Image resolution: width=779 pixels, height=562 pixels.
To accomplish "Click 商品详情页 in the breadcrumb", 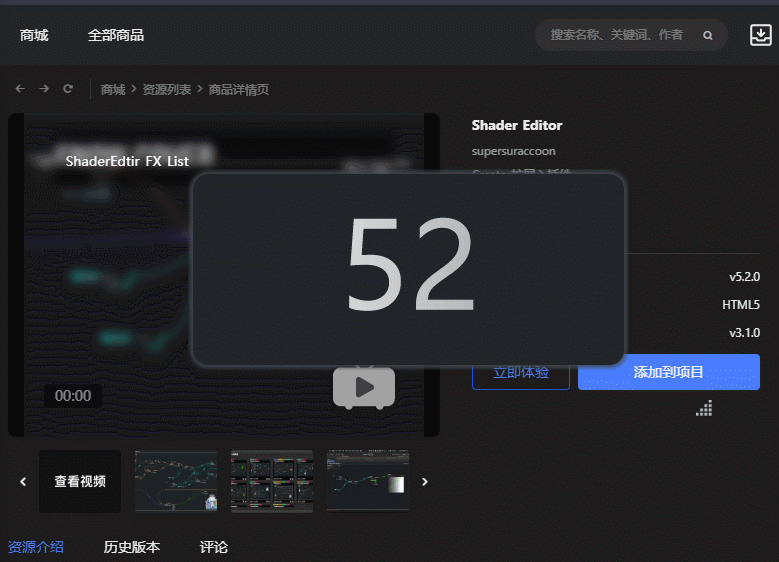I will click(x=238, y=89).
